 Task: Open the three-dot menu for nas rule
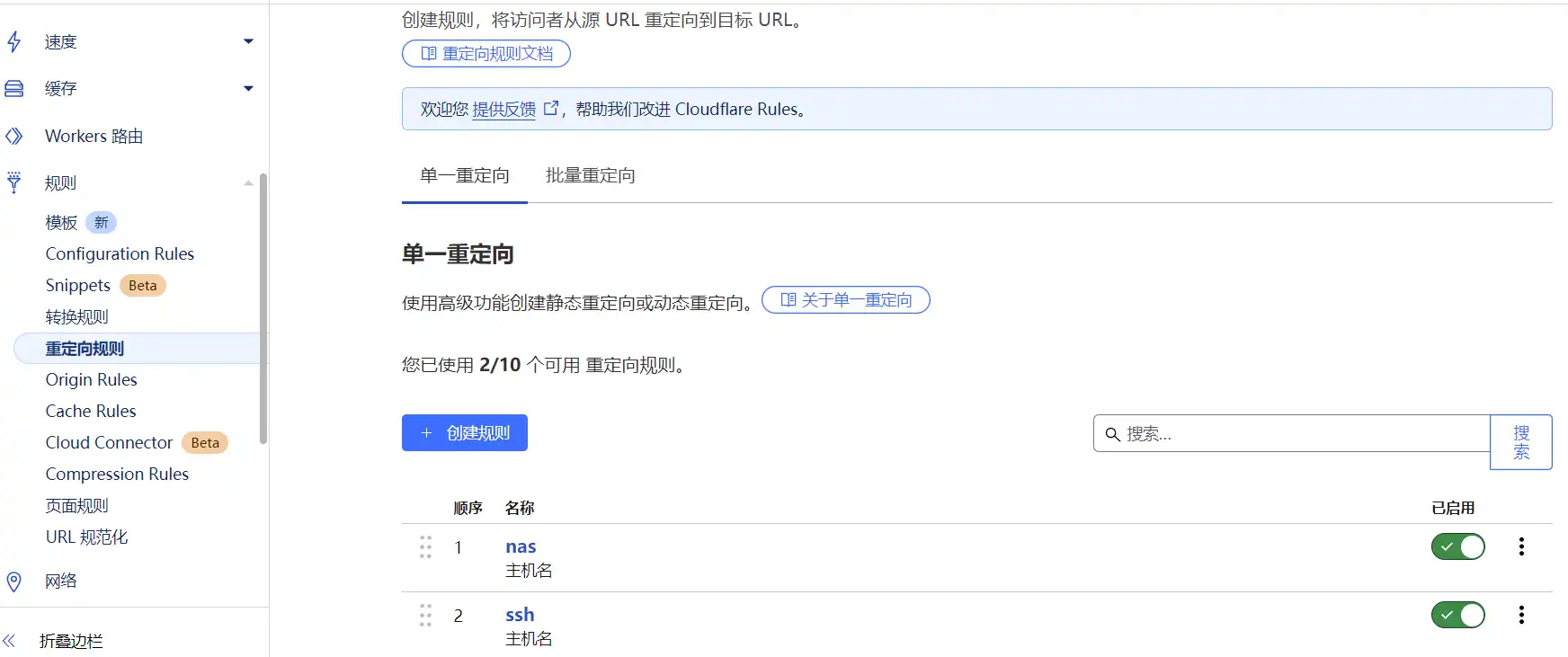click(x=1521, y=546)
